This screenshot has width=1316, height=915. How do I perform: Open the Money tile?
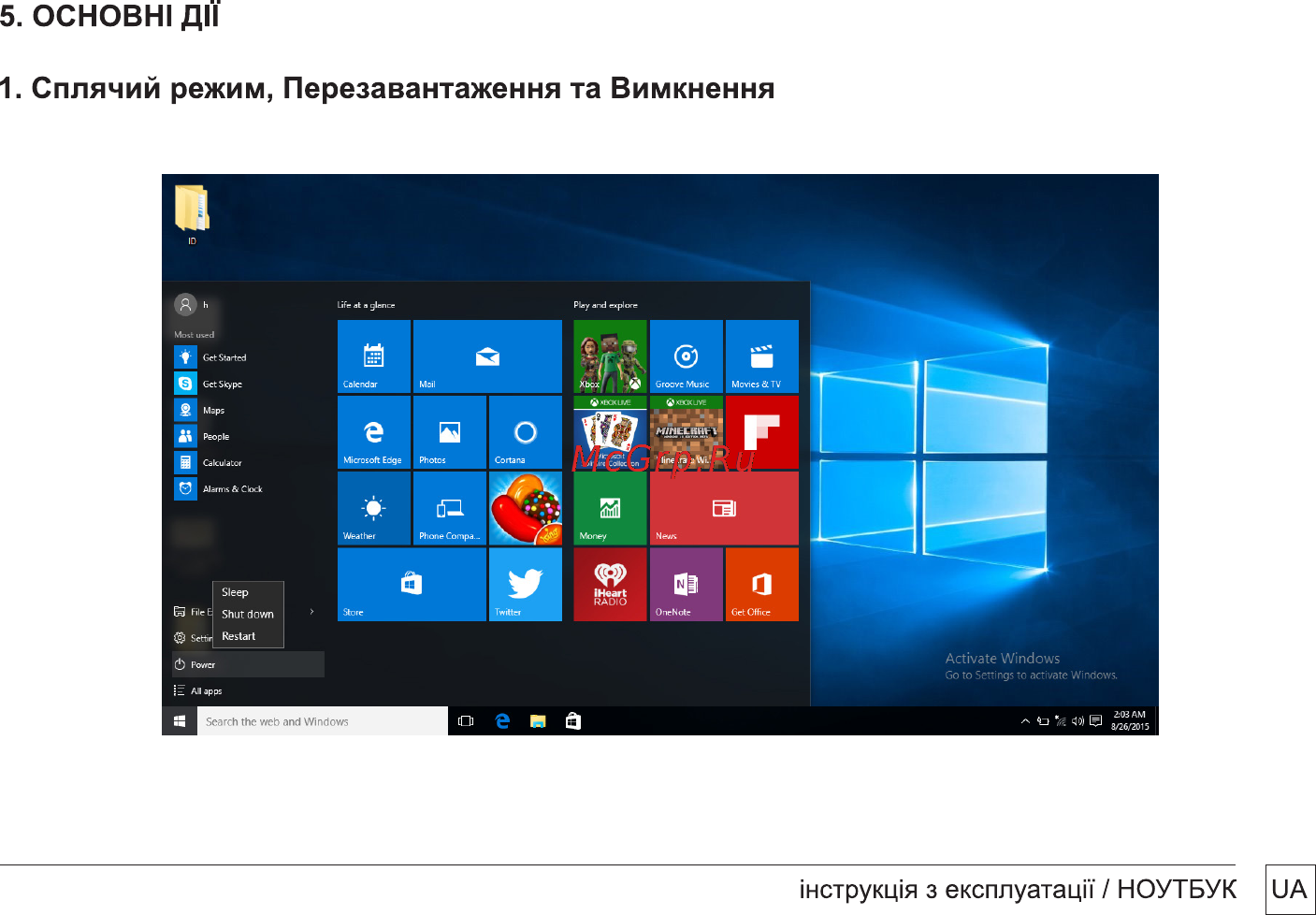pos(610,508)
